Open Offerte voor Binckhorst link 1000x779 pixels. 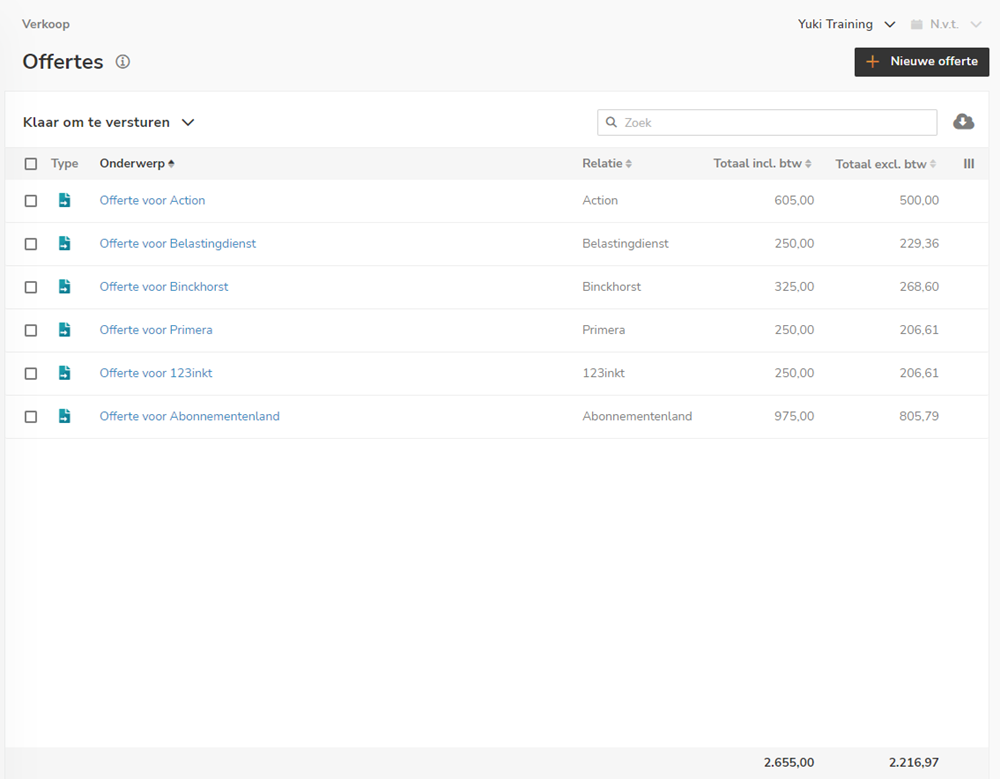[x=164, y=287]
